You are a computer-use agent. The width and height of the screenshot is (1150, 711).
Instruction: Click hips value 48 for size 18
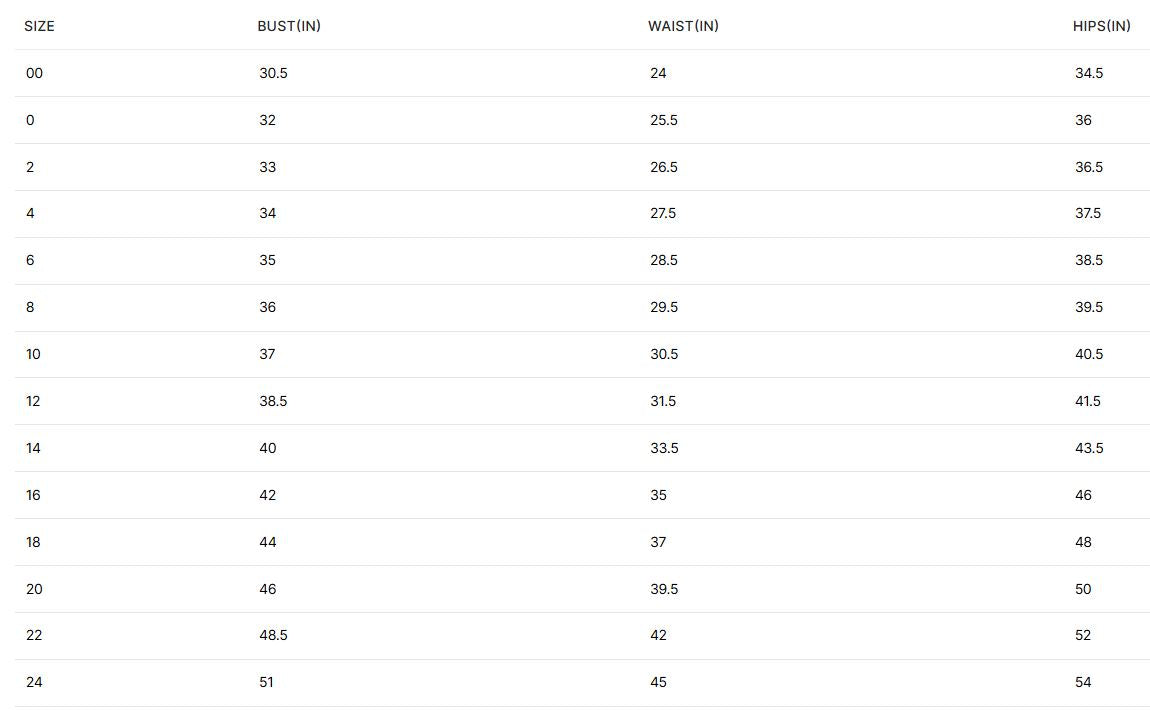1083,542
